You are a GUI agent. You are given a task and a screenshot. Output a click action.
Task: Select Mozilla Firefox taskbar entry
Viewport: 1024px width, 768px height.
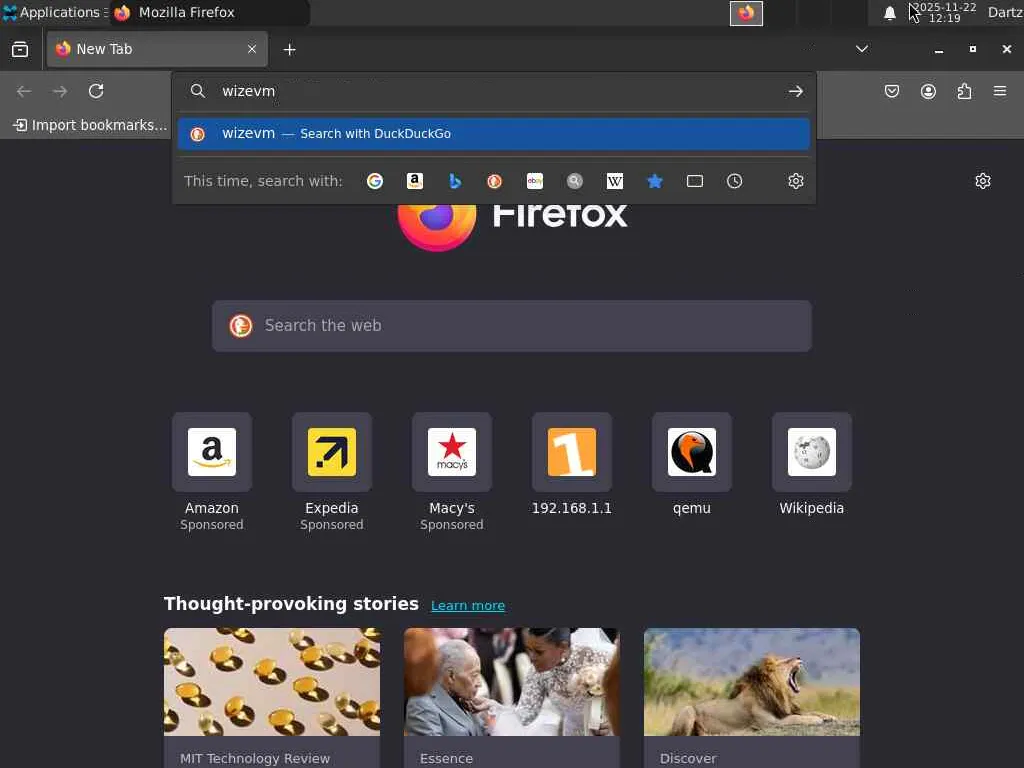coord(209,12)
